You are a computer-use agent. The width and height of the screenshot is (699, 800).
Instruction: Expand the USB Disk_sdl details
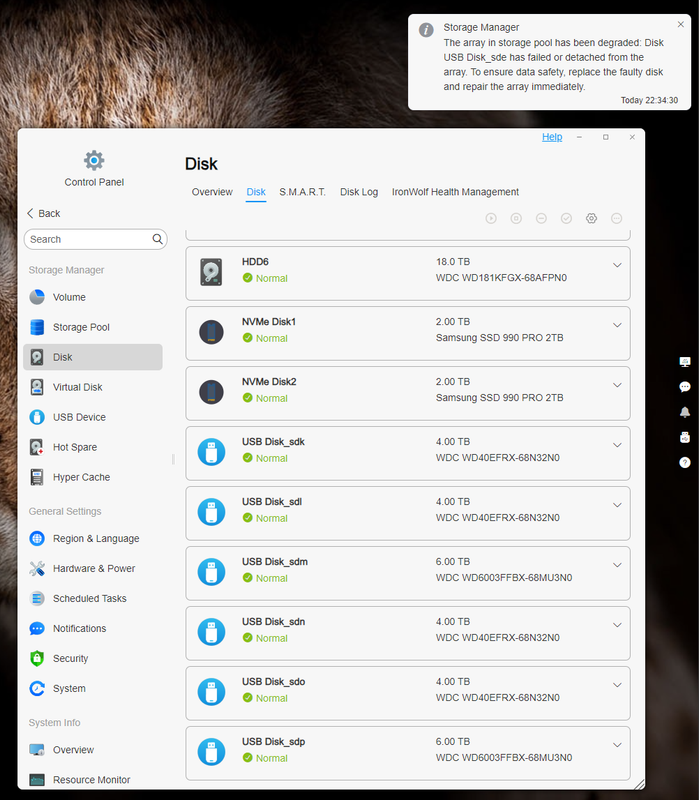click(617, 505)
